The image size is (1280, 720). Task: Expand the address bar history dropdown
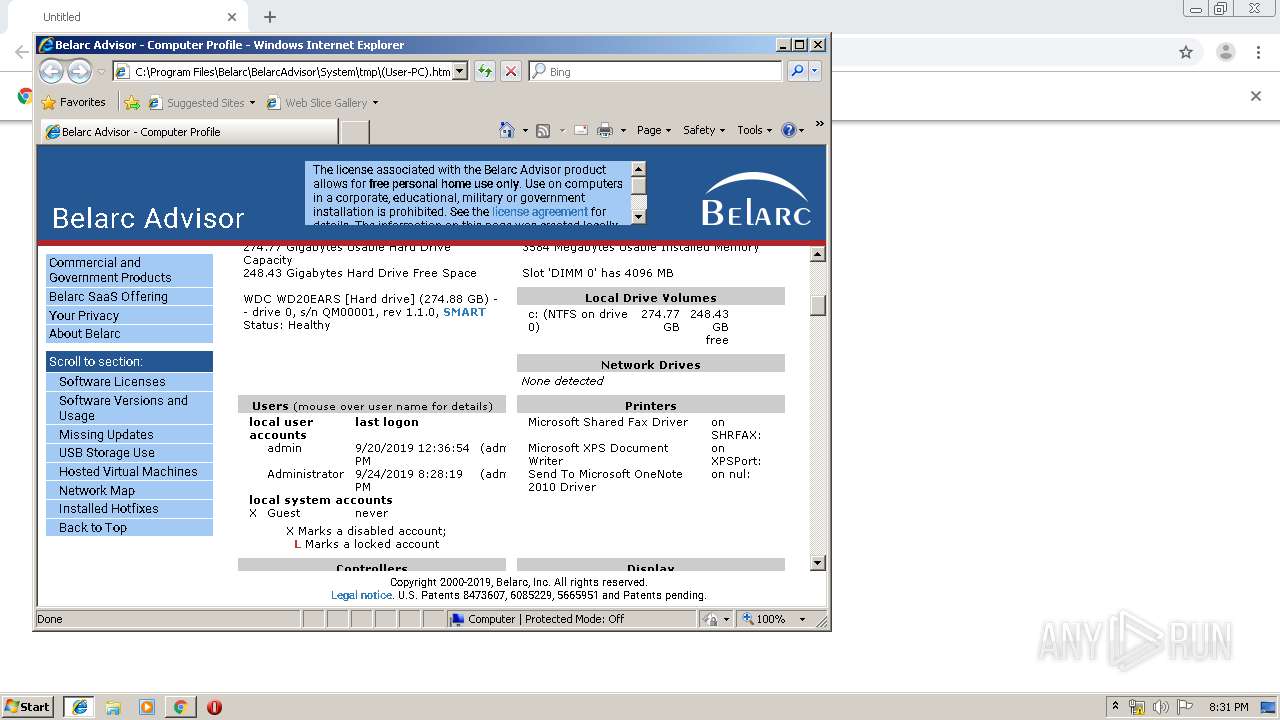pos(460,71)
